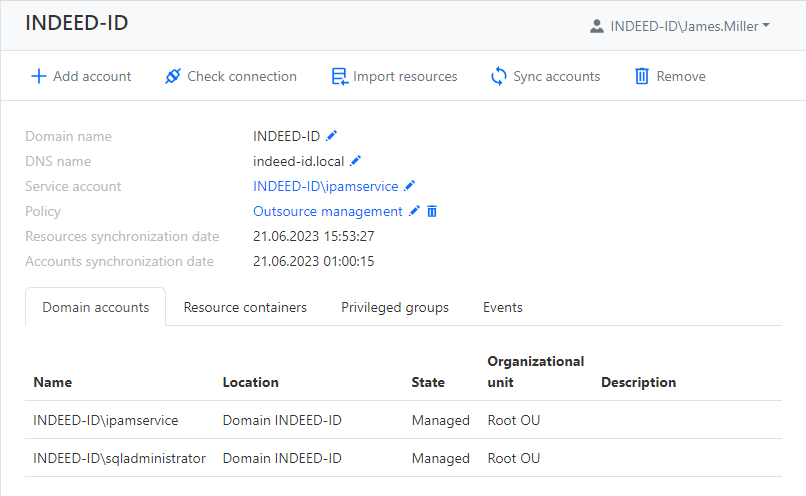
Task: Click the Sync accounts refresh icon
Action: click(x=499, y=76)
